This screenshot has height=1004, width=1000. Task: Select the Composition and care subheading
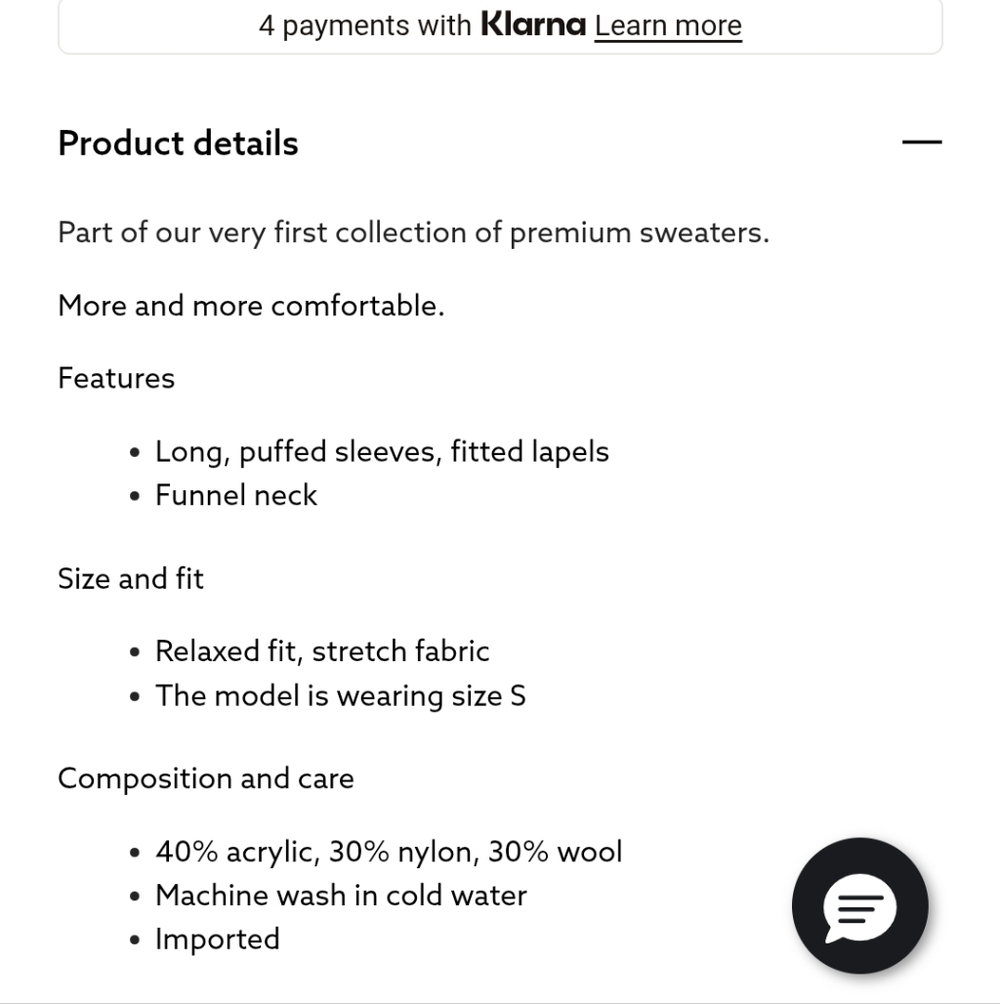206,779
